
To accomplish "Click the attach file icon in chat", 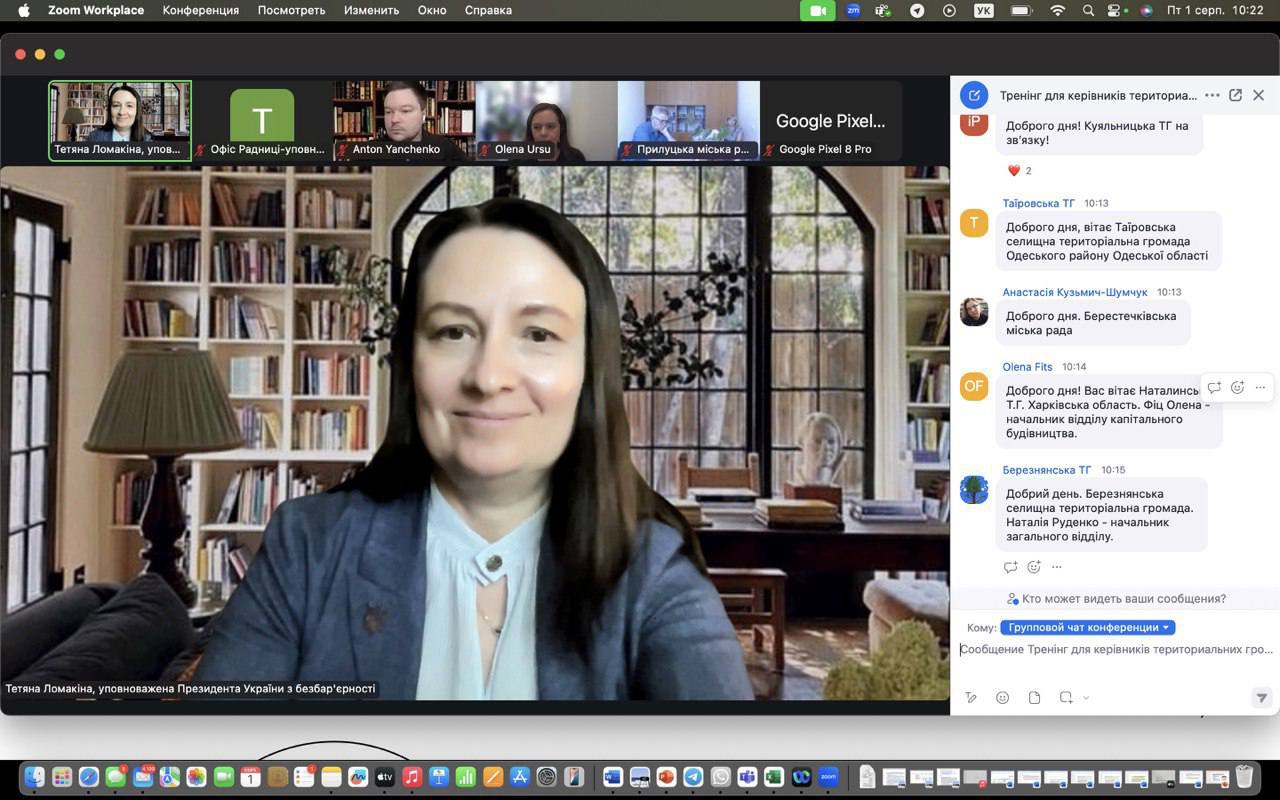I will point(1034,698).
